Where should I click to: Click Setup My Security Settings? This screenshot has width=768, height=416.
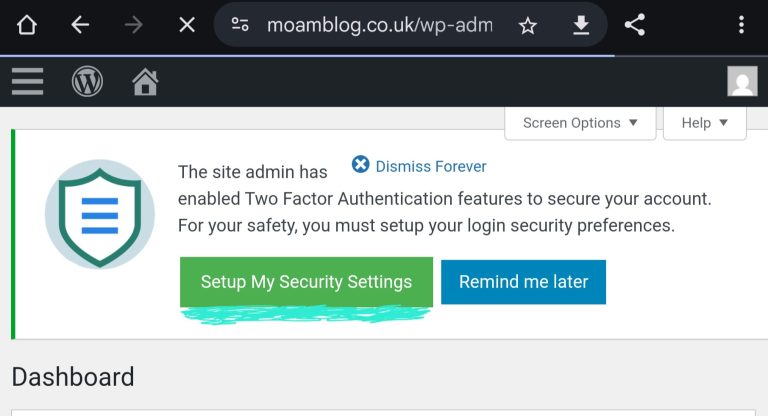[306, 282]
